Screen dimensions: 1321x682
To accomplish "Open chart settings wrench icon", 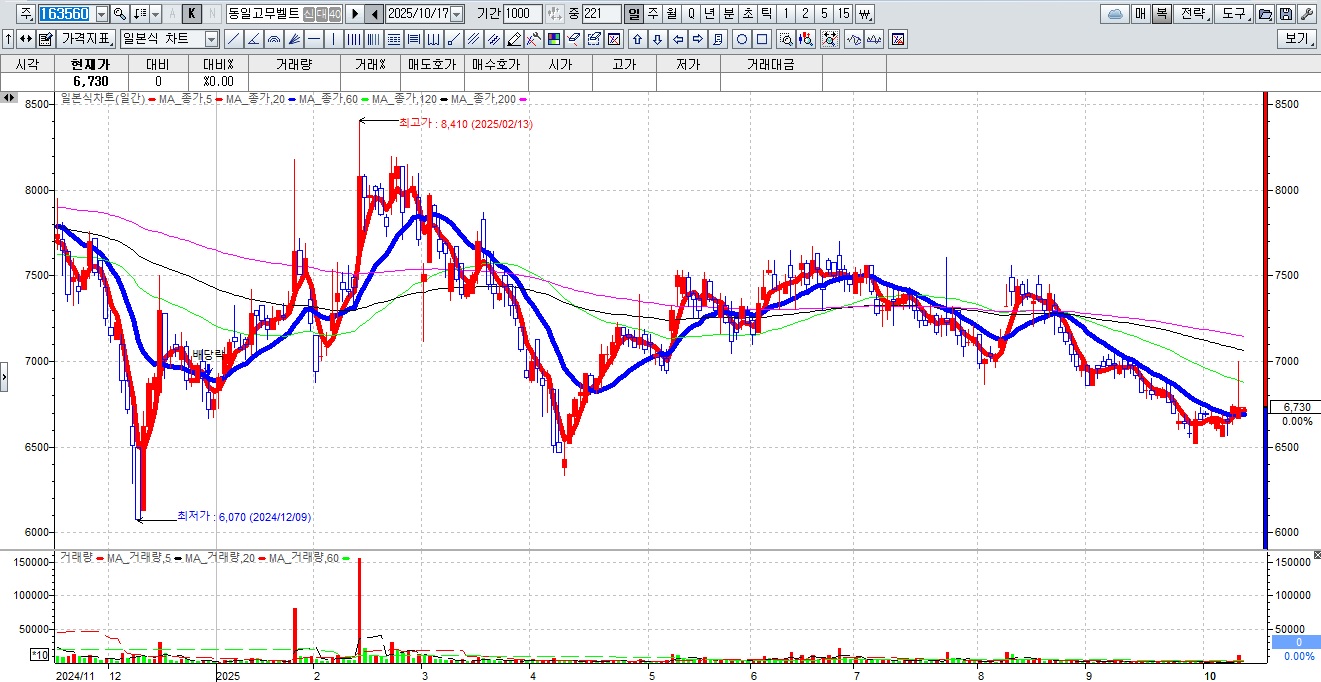I will 1306,14.
